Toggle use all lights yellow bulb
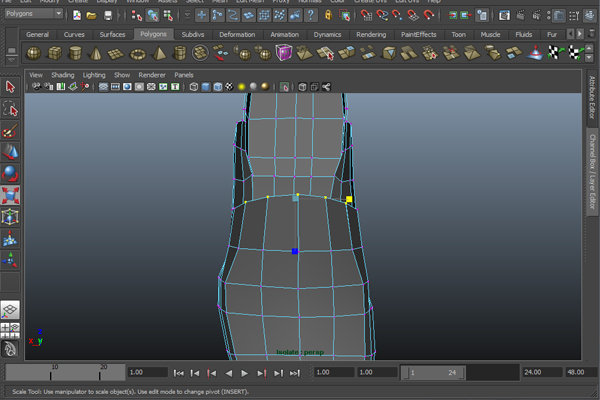 click(x=241, y=87)
